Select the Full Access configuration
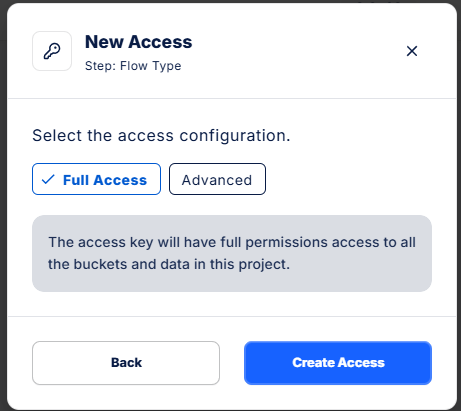 pos(96,179)
